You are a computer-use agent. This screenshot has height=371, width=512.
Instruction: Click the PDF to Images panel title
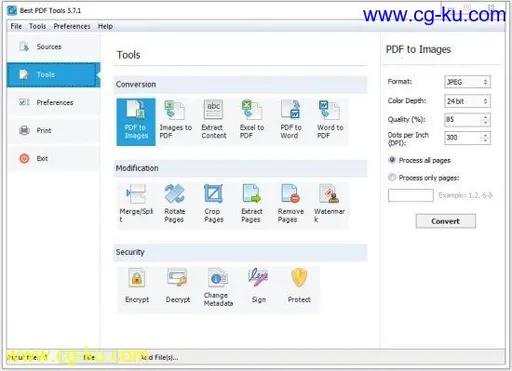point(418,50)
